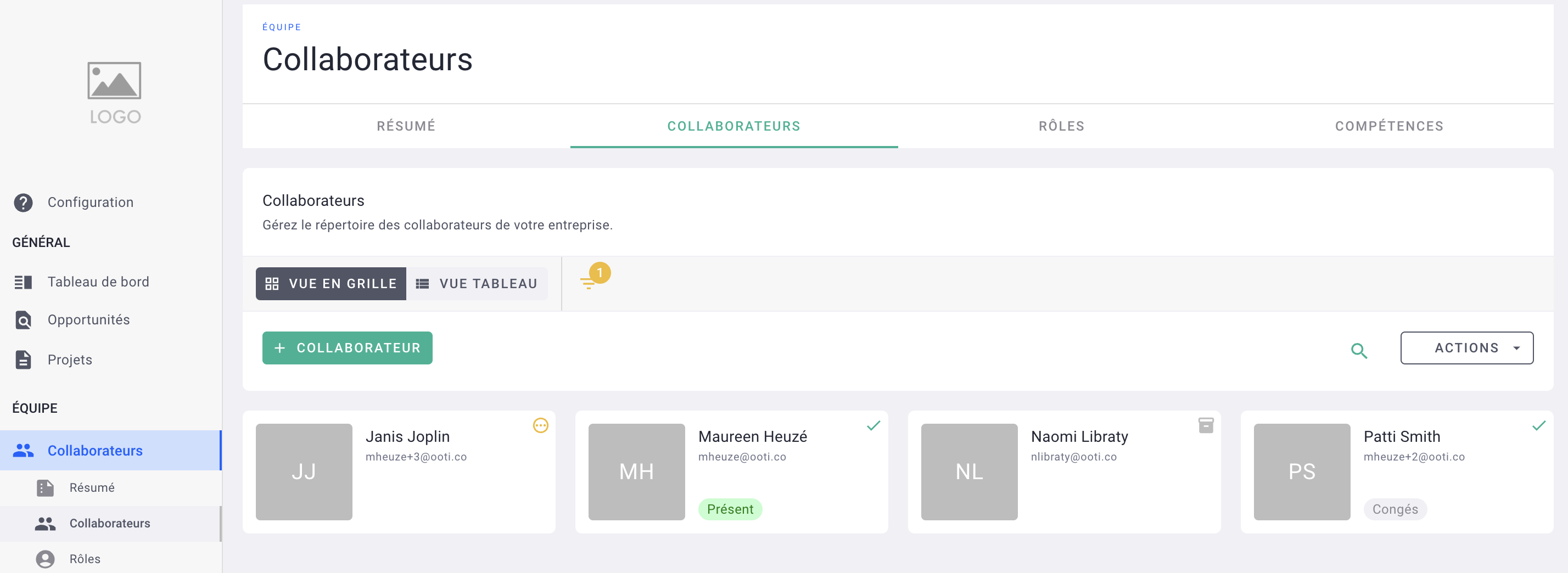Click the company logo placeholder image

coord(114,92)
